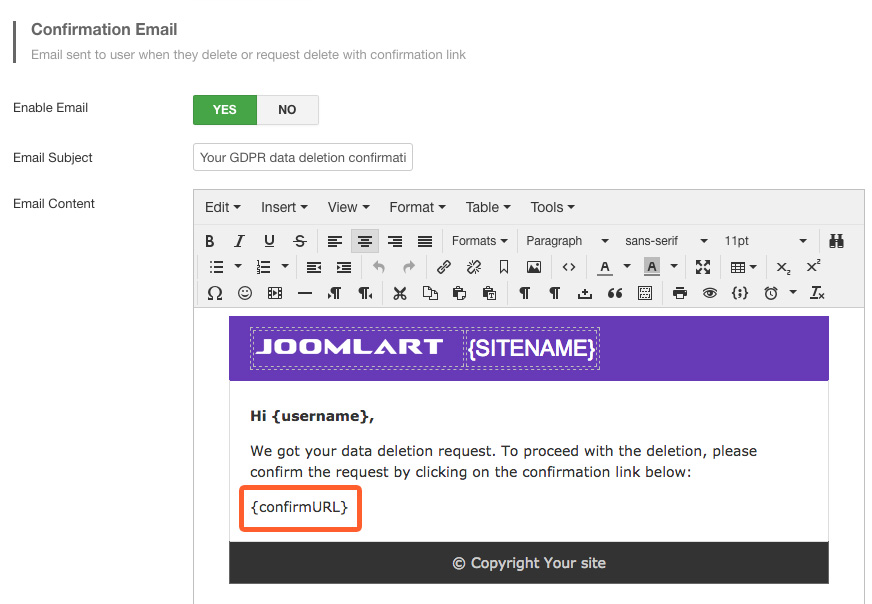Expand the 11pt font size dropdown
Image resolution: width=872 pixels, height=604 pixels.
tap(765, 241)
